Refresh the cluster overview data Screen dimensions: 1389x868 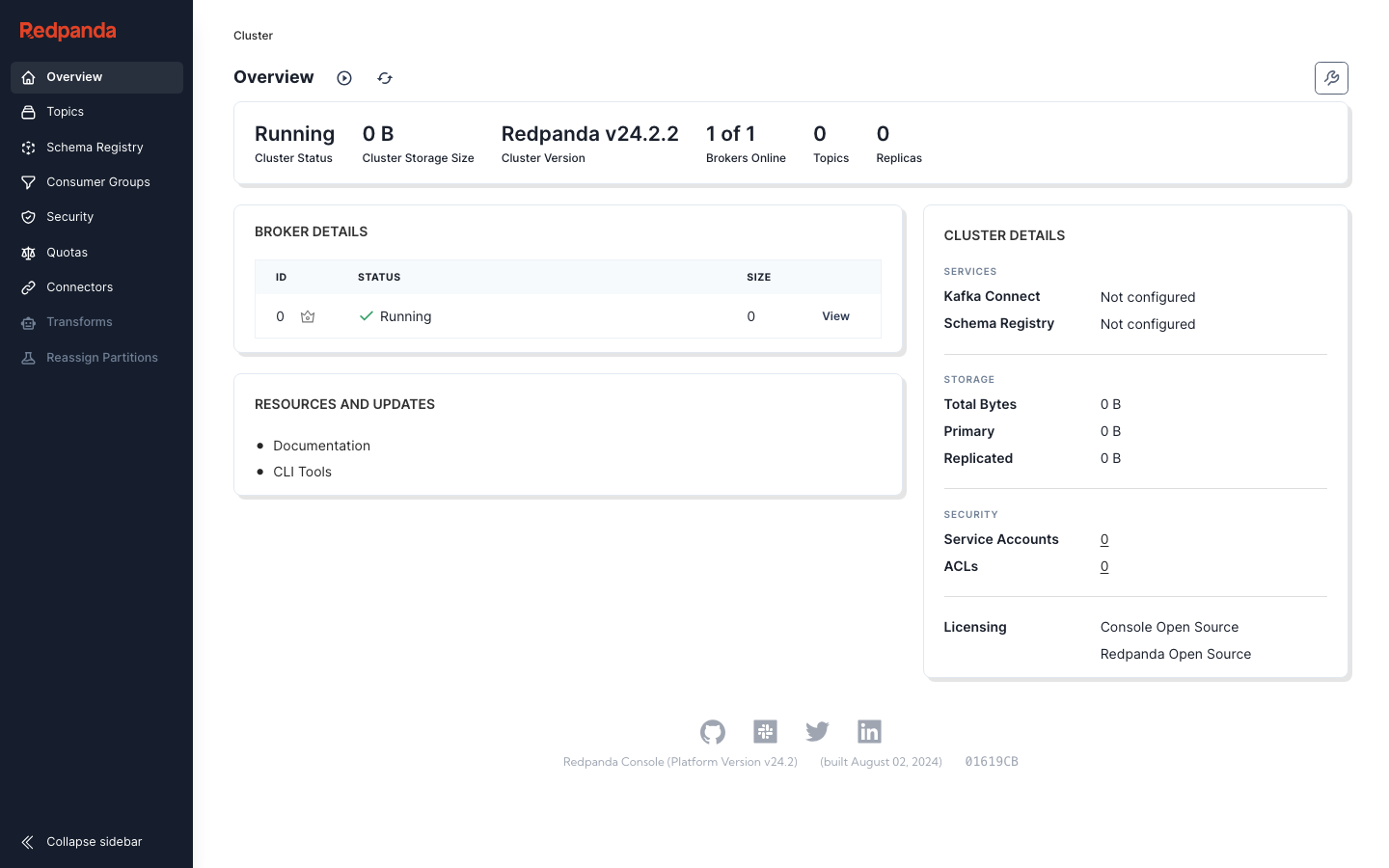(385, 78)
